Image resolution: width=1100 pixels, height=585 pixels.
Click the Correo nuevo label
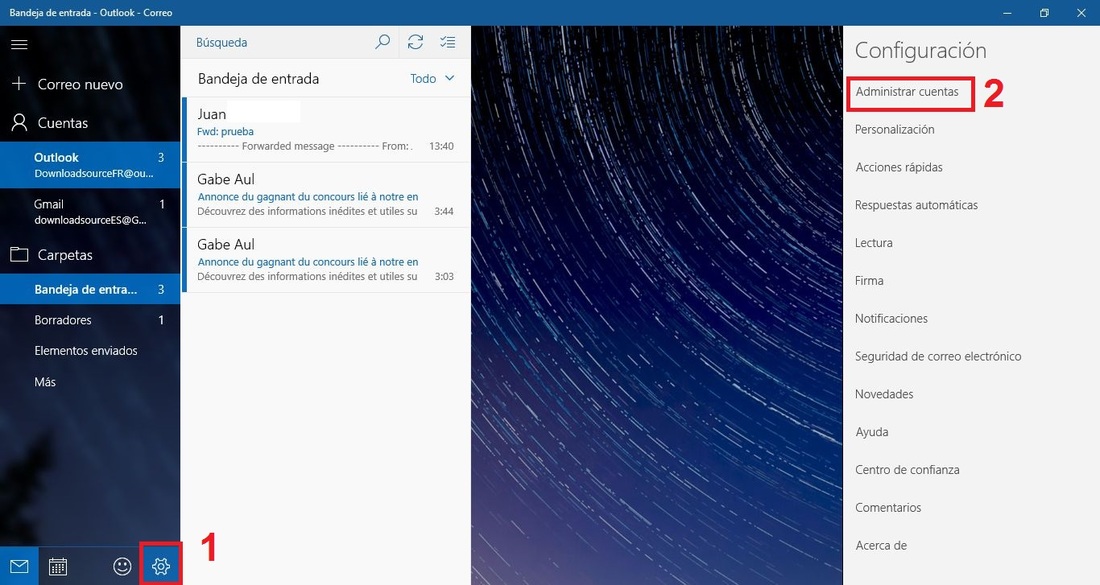point(80,84)
